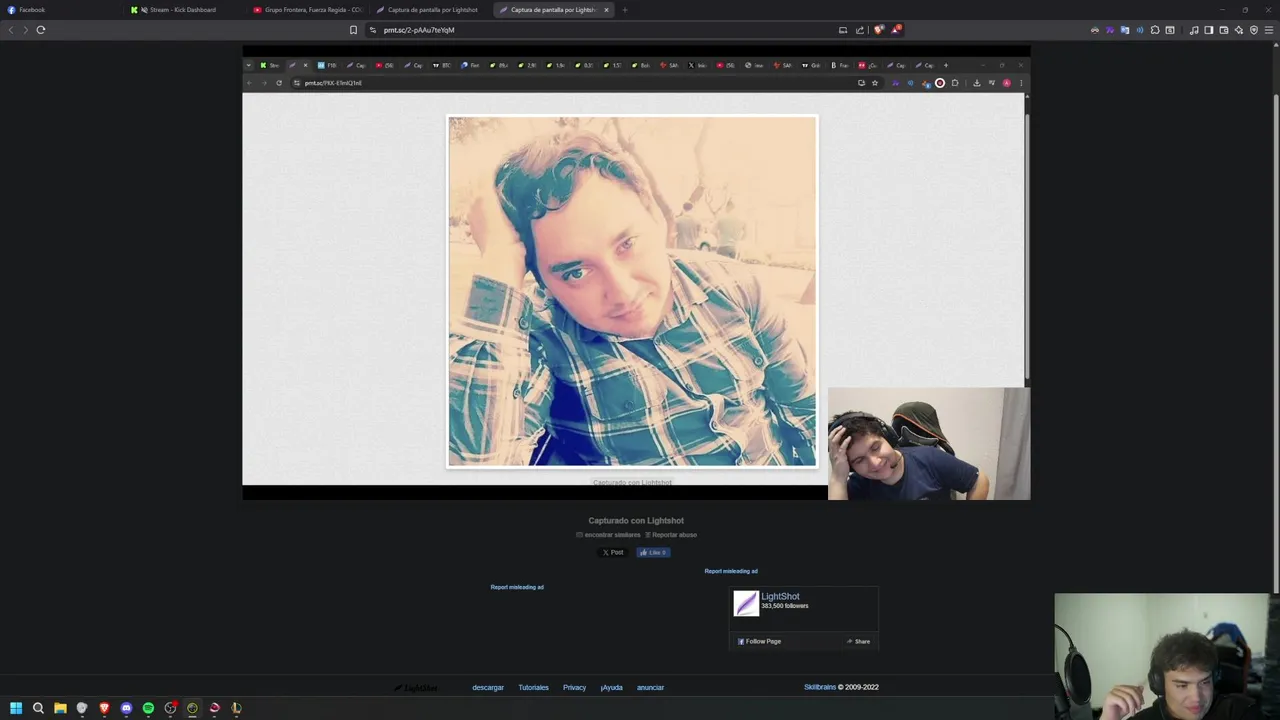
Task: Open the browser main menu hamburger
Action: point(1269,30)
